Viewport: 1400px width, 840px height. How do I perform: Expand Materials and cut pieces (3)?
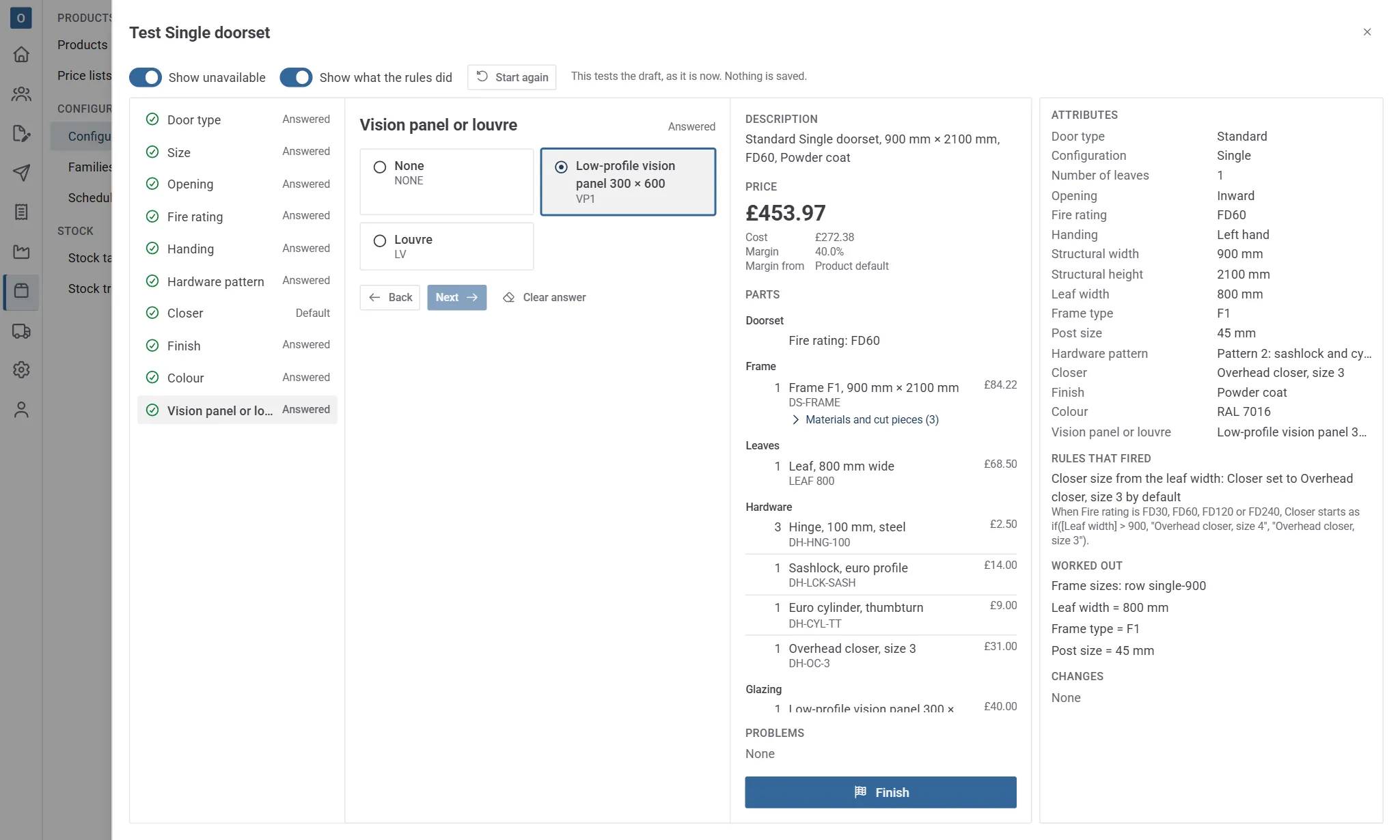coord(865,419)
